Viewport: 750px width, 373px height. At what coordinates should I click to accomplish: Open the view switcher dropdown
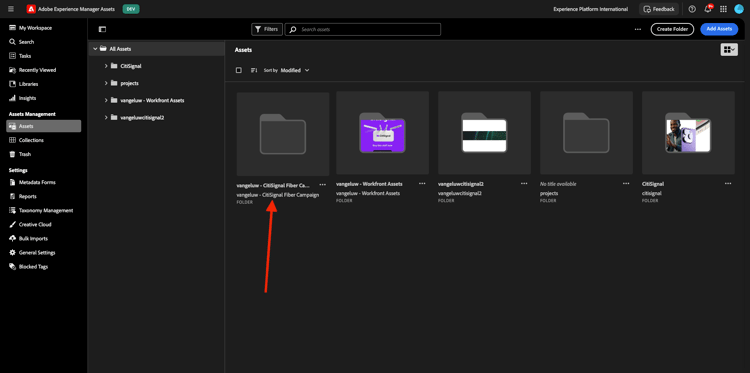[729, 50]
